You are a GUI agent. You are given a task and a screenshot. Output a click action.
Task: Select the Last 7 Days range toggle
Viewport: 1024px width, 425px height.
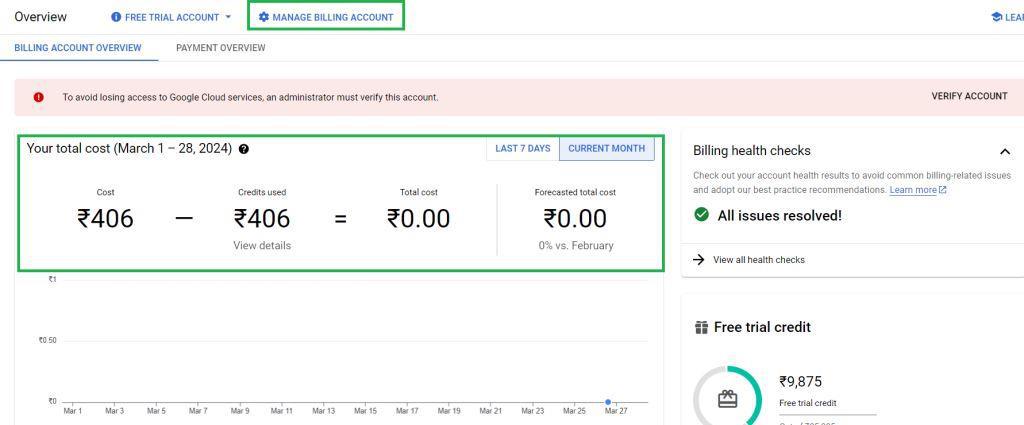coord(522,149)
